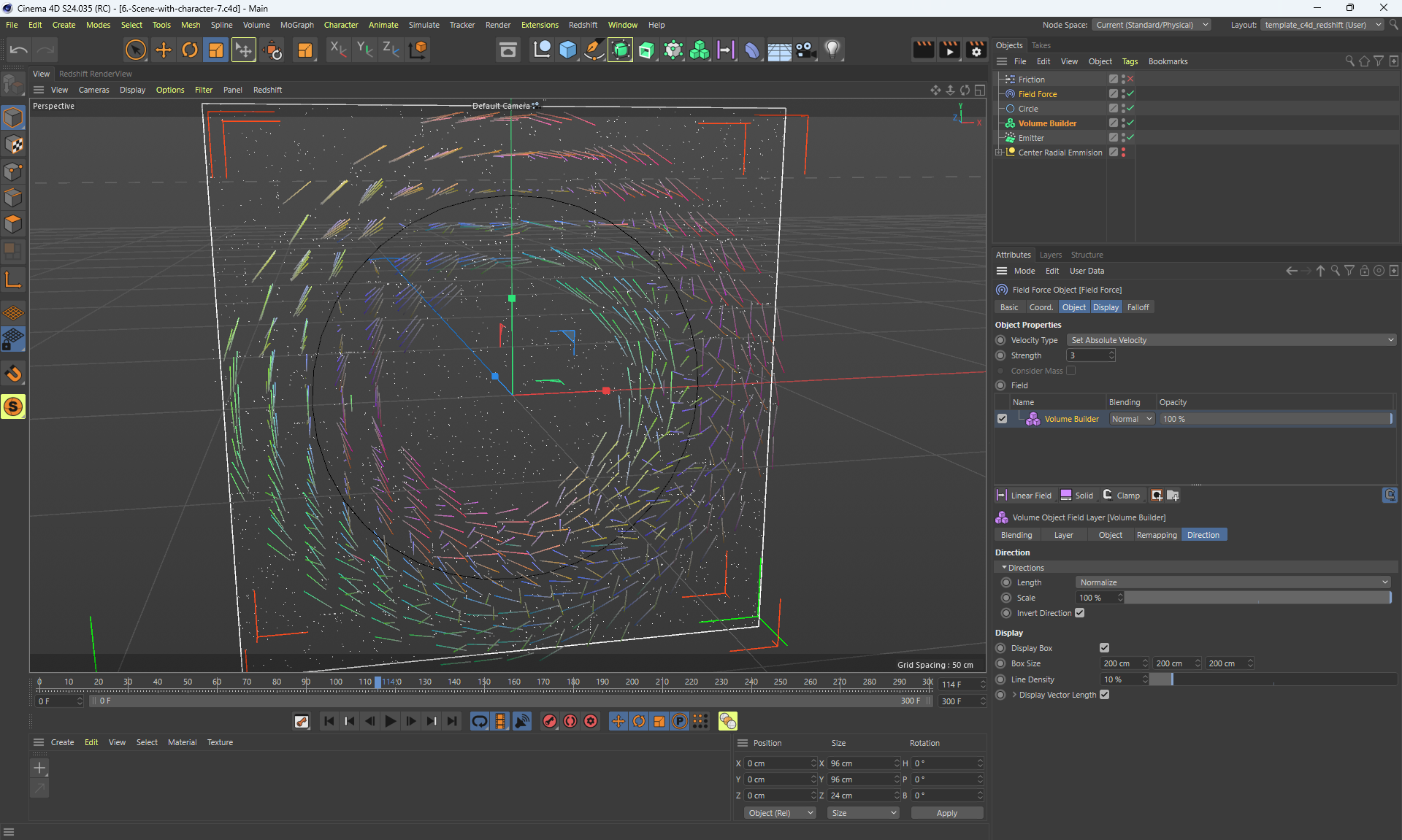1402x840 pixels.
Task: Expand the Center Radial Emmision object
Action: point(998,153)
